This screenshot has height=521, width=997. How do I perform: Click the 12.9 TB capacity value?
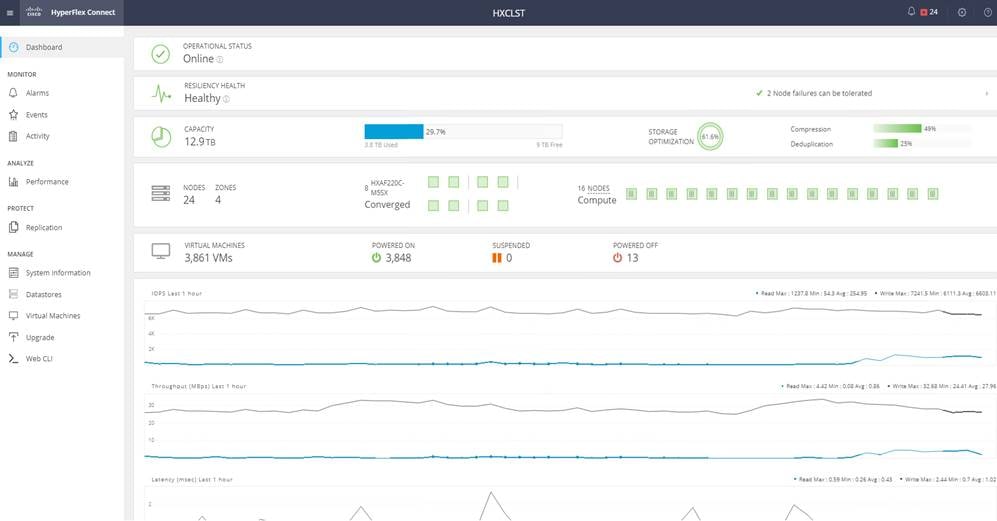[x=200, y=142]
